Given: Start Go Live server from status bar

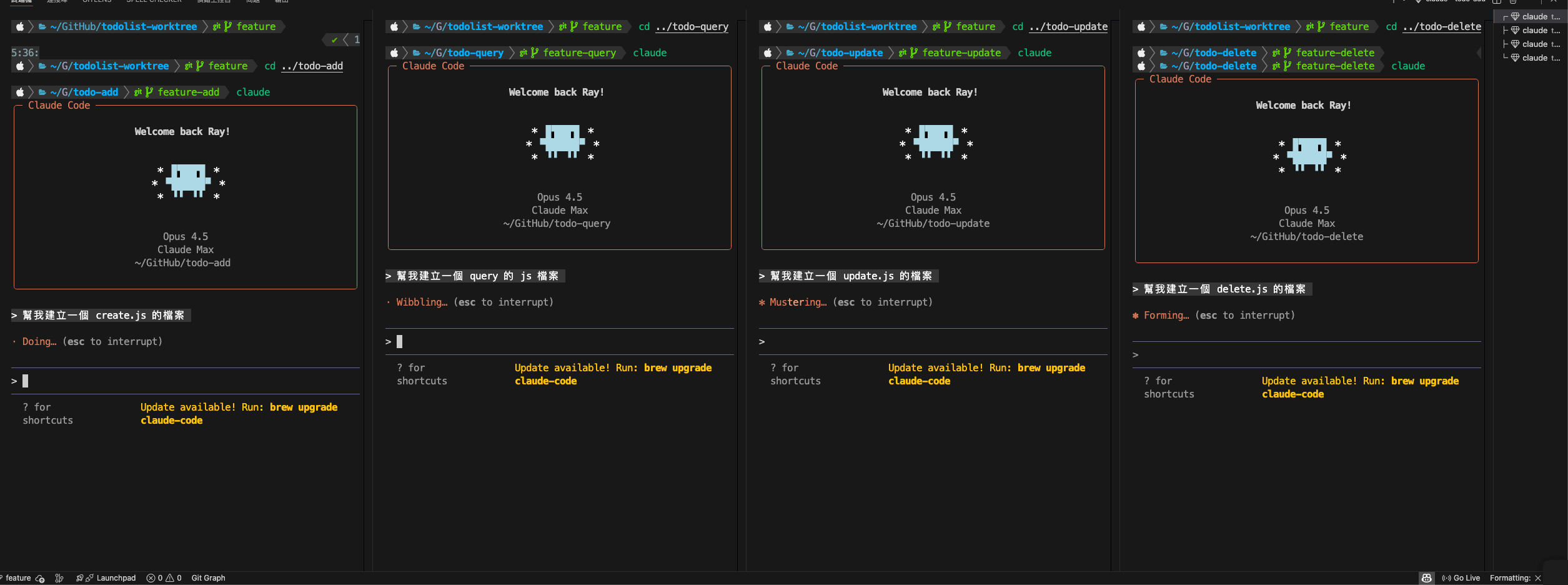Looking at the screenshot, I should coord(1461,578).
